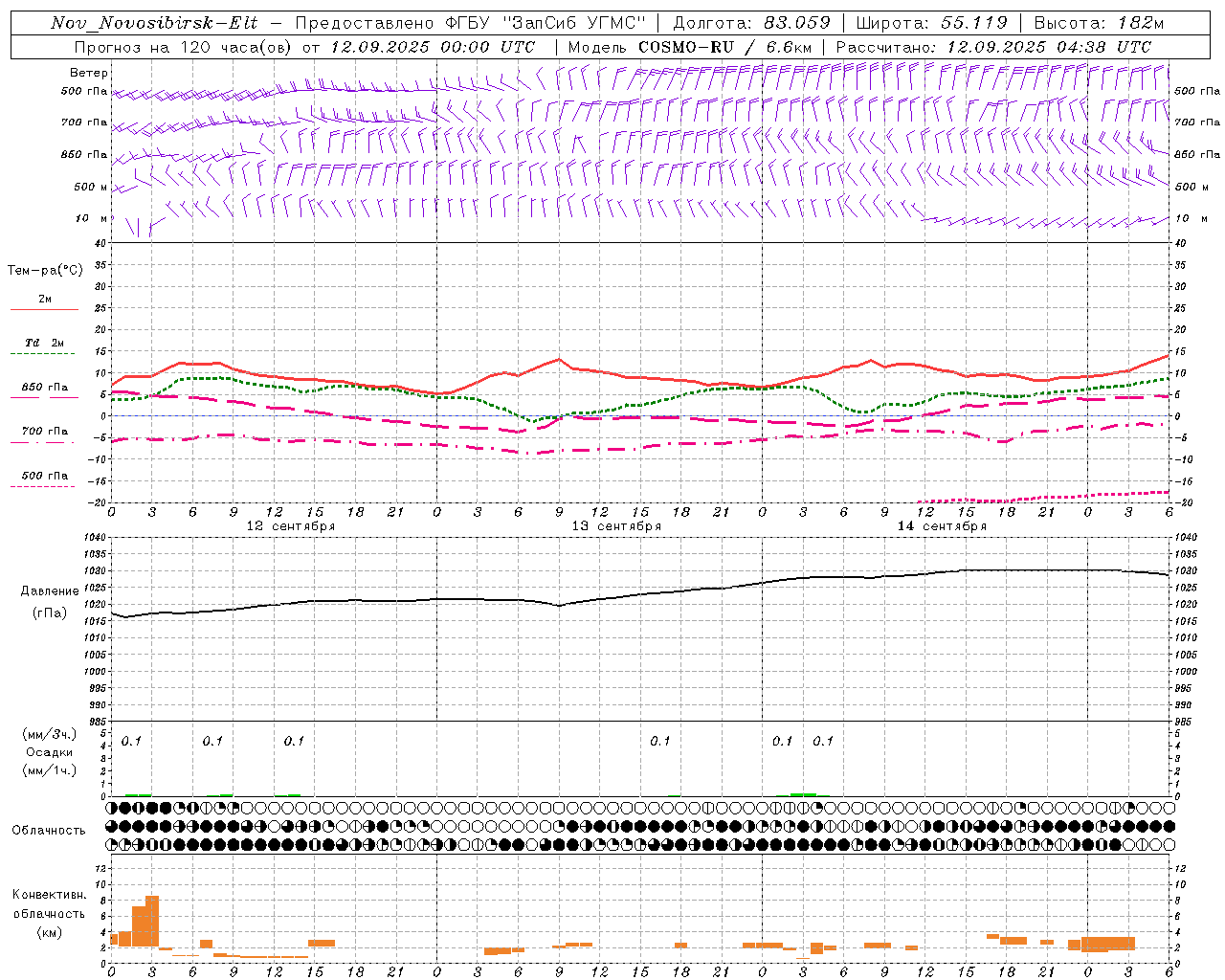The width and height of the screenshot is (1225, 980).
Task: Click the Рассчитано: 12.09.2025 04:38 UTC timestamp
Action: click(x=993, y=47)
